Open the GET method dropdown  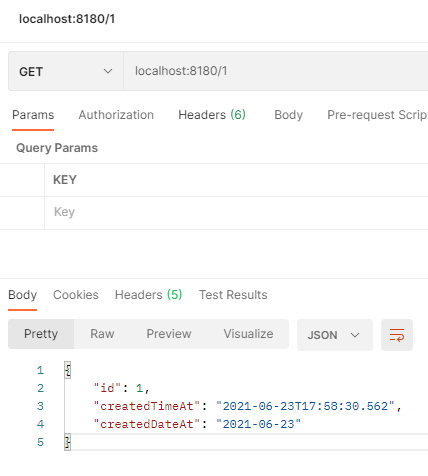click(66, 71)
